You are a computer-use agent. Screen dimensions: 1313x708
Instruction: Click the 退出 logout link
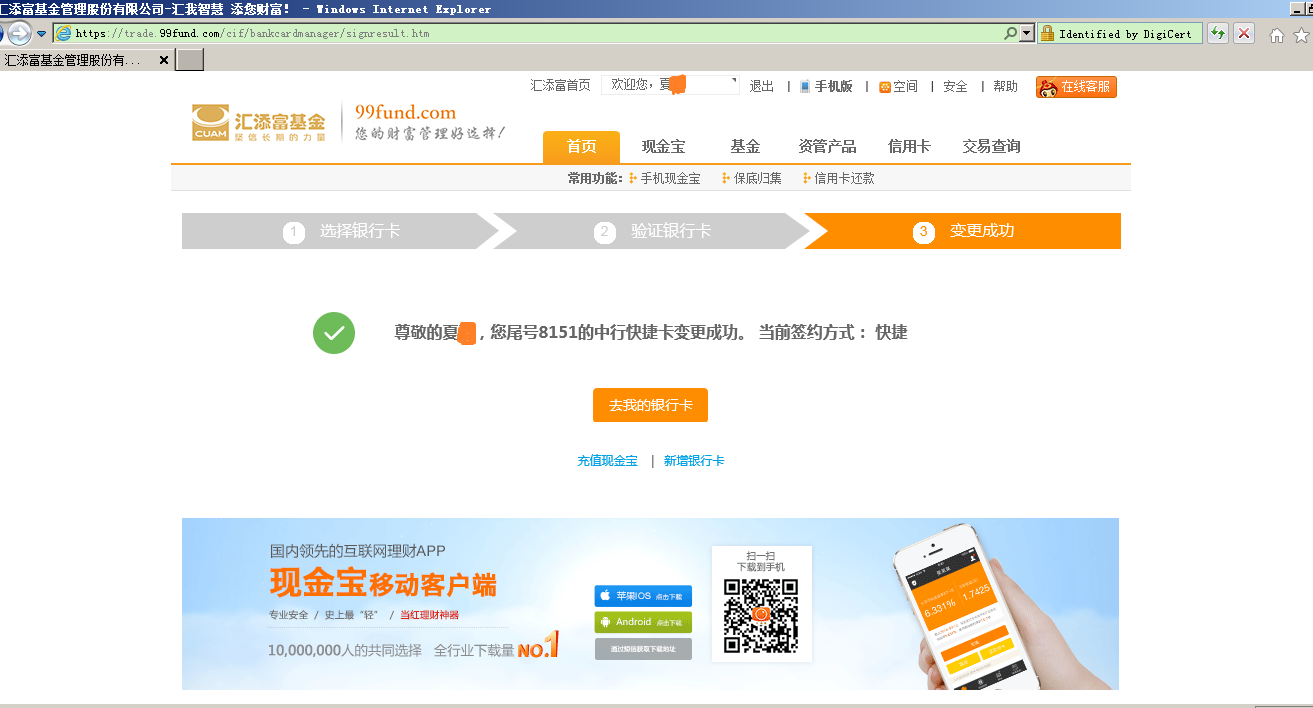pos(762,87)
